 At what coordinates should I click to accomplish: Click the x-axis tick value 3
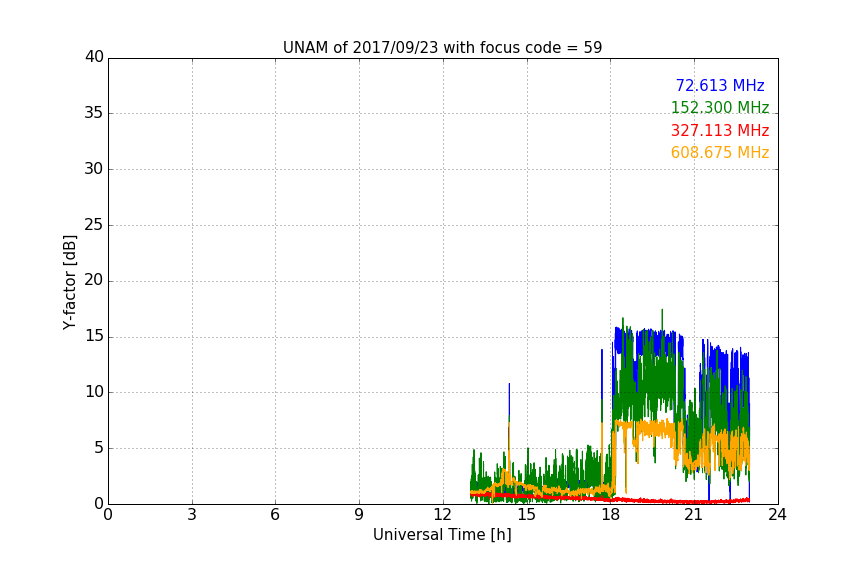tap(192, 515)
